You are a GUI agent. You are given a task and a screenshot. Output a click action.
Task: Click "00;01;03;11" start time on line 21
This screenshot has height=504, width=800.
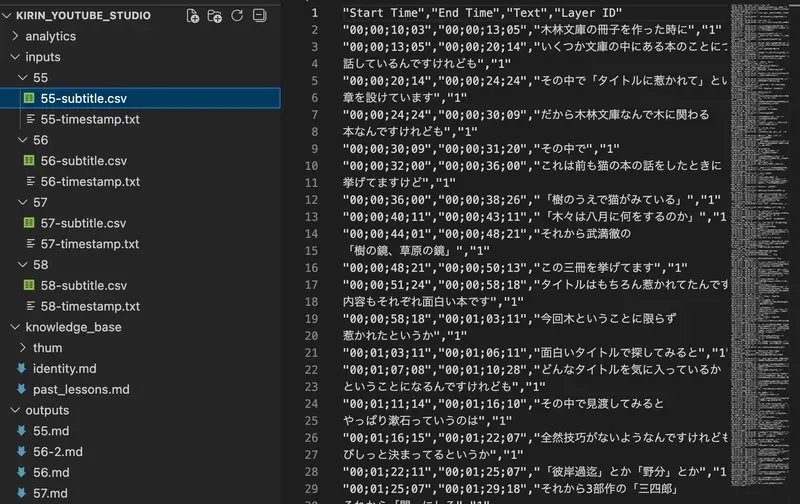(387, 352)
